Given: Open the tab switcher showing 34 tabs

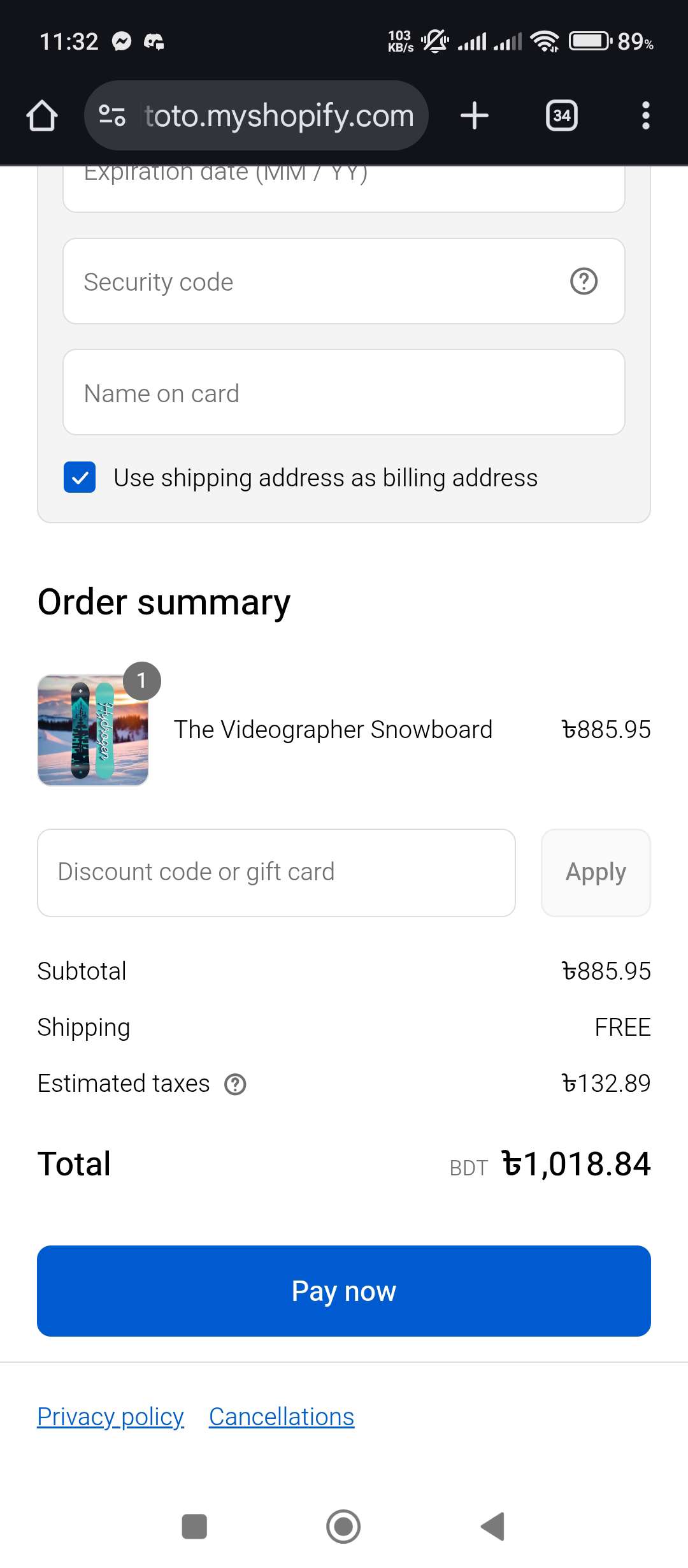Looking at the screenshot, I should click(x=561, y=115).
